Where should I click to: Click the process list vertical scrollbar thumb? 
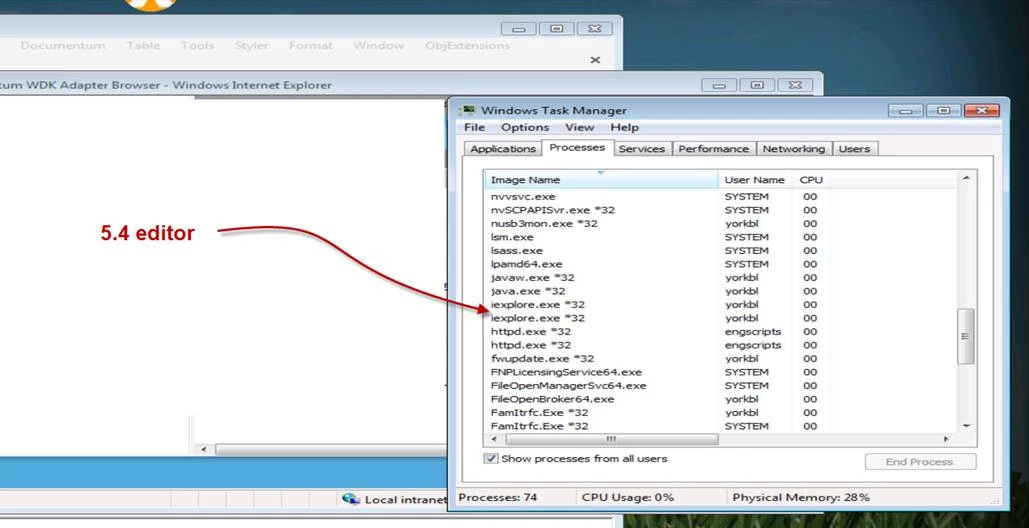coord(966,336)
